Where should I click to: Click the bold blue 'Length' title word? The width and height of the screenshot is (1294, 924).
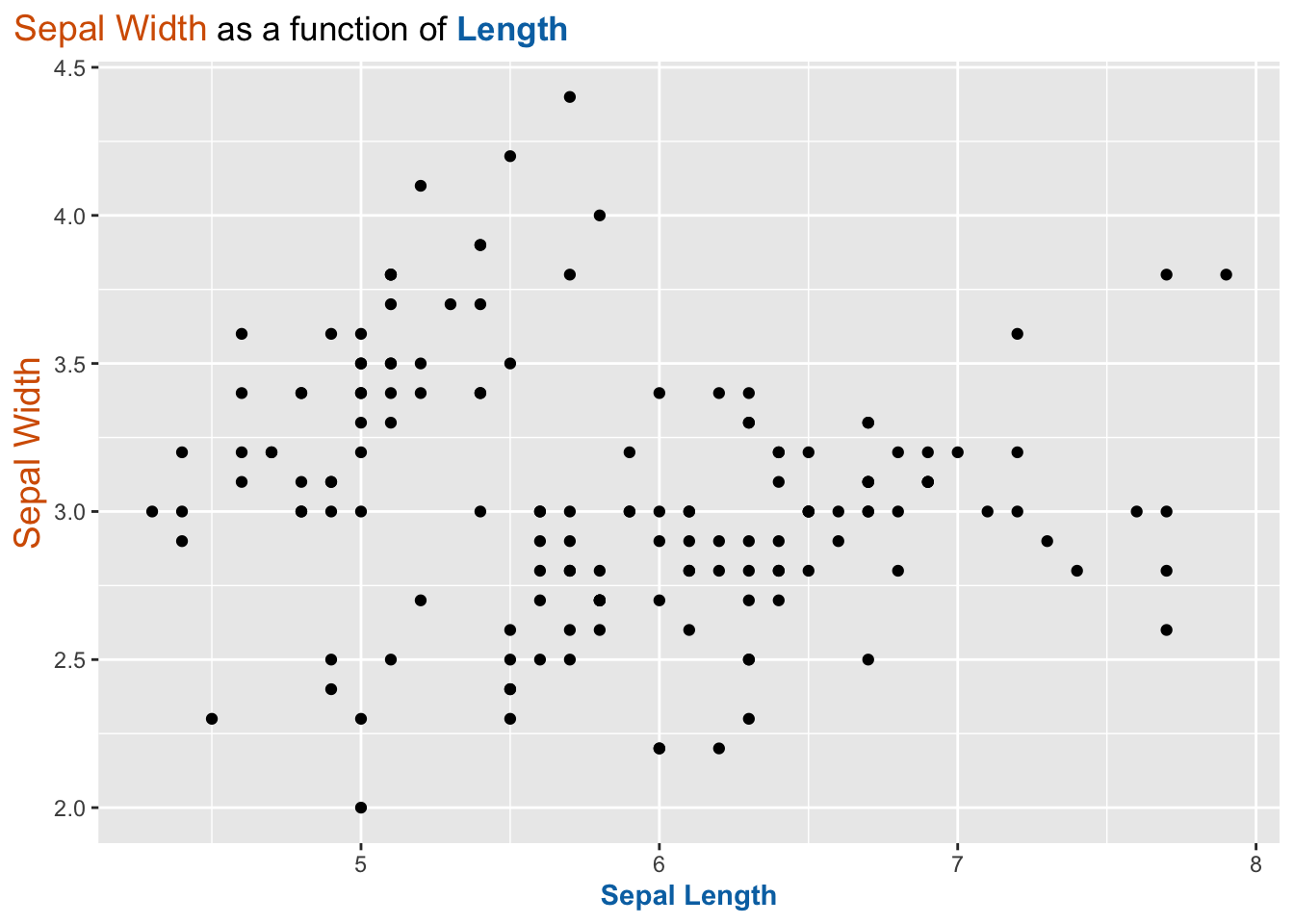click(x=512, y=30)
